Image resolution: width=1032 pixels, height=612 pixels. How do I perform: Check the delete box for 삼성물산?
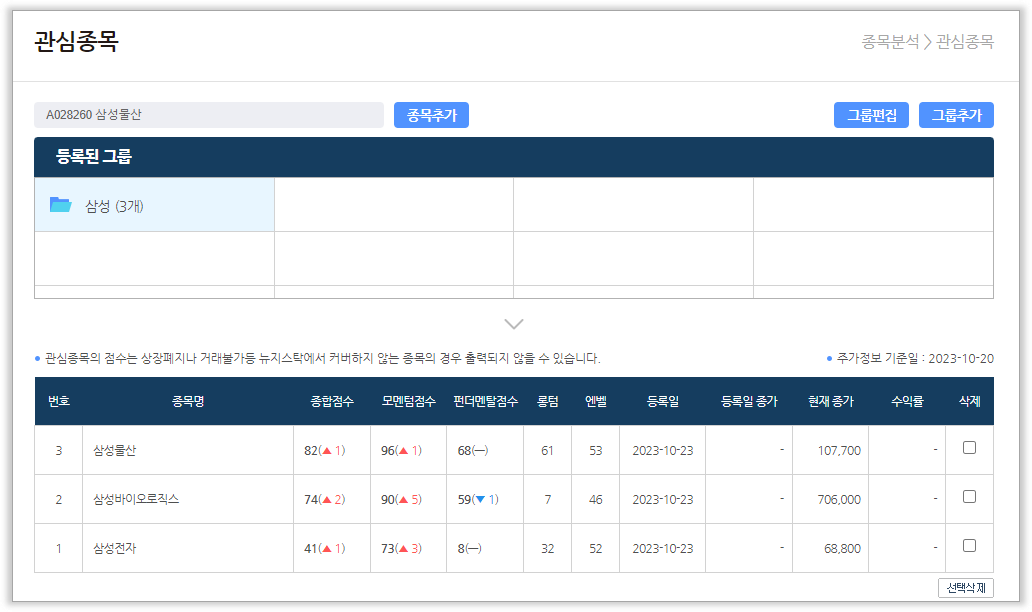969,449
